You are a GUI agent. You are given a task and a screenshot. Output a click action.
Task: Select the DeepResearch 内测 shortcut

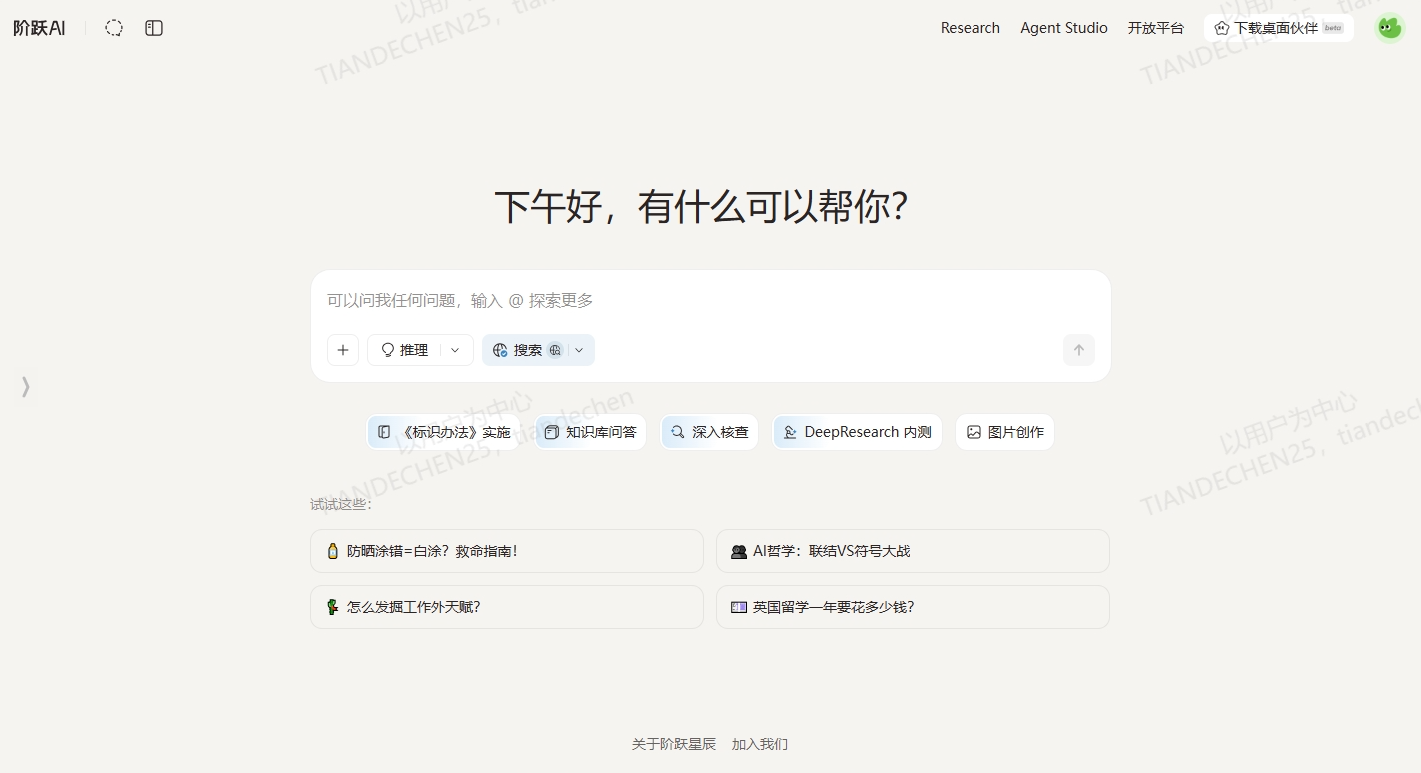[857, 432]
